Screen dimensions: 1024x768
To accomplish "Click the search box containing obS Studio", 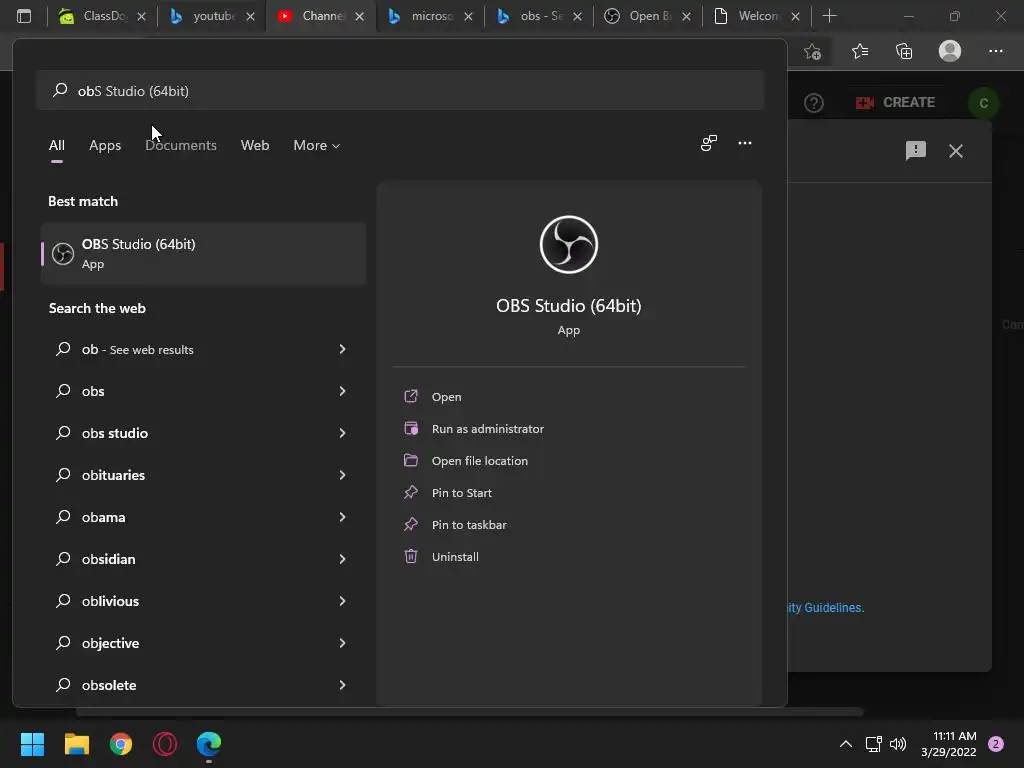I will point(400,90).
